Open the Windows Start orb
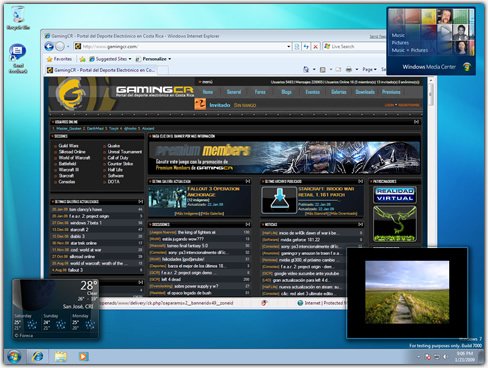488x368 pixels. [14, 357]
